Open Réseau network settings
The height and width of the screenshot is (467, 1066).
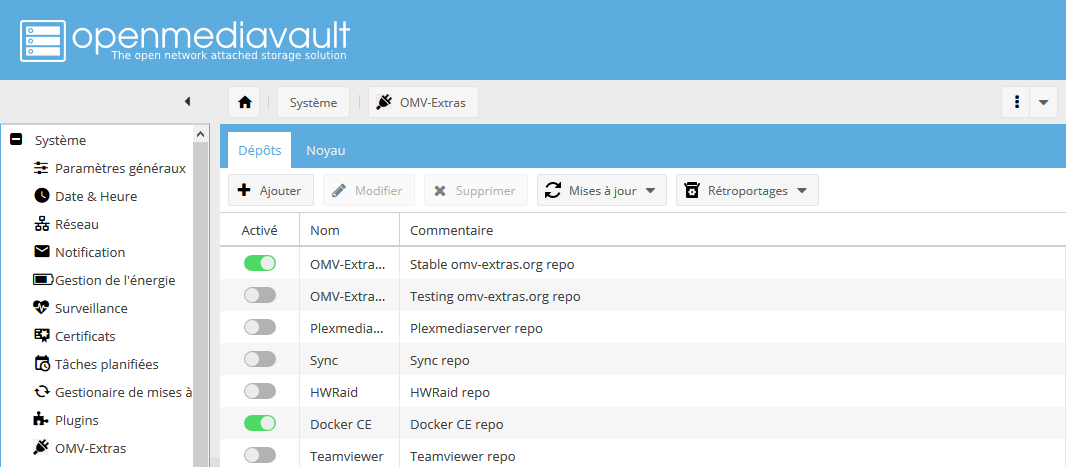click(x=76, y=224)
